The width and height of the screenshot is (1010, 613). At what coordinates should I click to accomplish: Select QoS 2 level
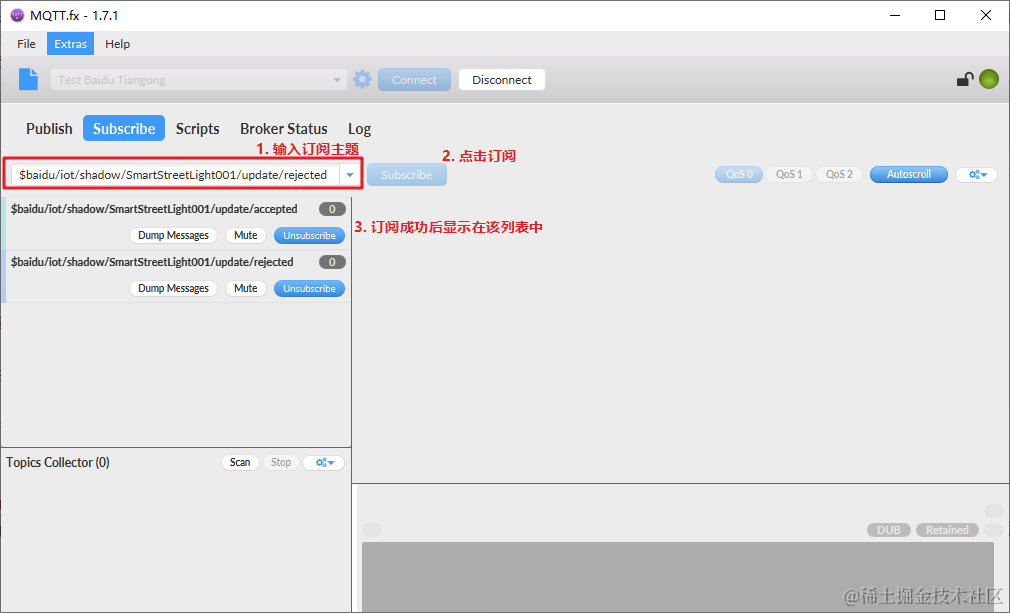pyautogui.click(x=839, y=174)
